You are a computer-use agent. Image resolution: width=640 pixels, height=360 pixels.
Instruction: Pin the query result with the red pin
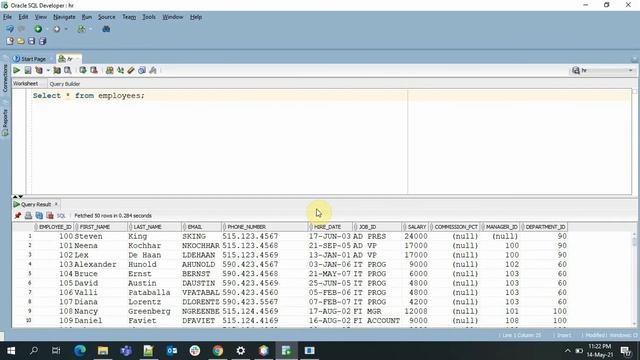click(18, 216)
